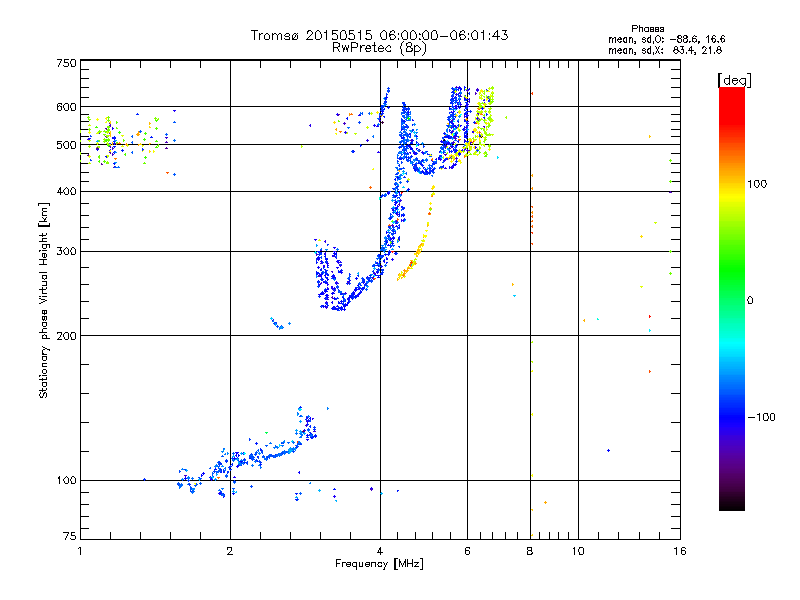Click the y-axis label '600'
Screen dimensions: 800x600
coord(66,107)
